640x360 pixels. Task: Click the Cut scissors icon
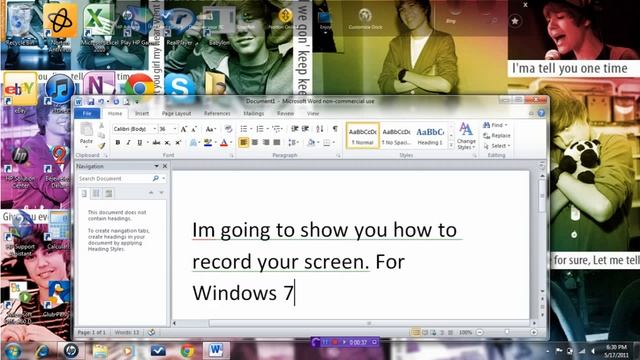[101, 126]
